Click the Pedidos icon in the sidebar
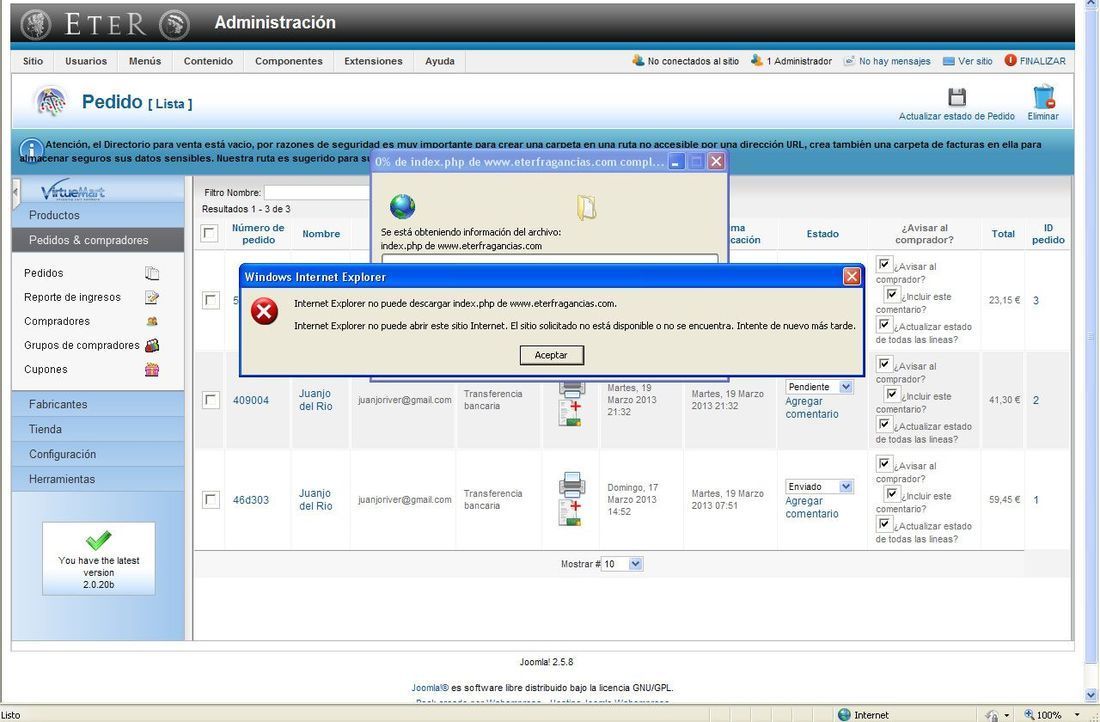 tap(152, 273)
